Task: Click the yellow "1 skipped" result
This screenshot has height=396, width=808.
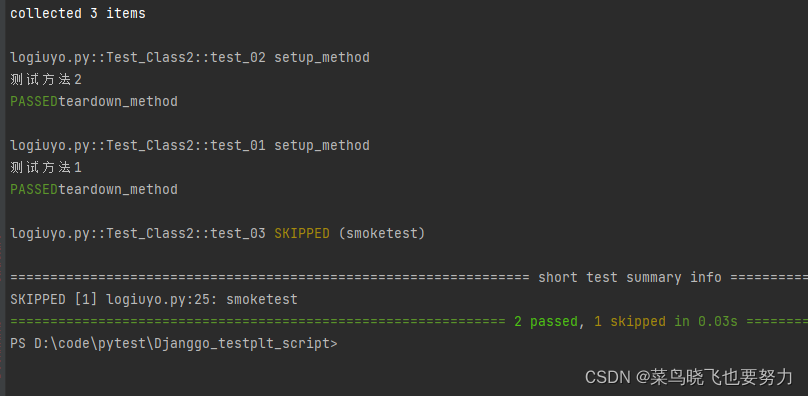Action: tap(630, 322)
